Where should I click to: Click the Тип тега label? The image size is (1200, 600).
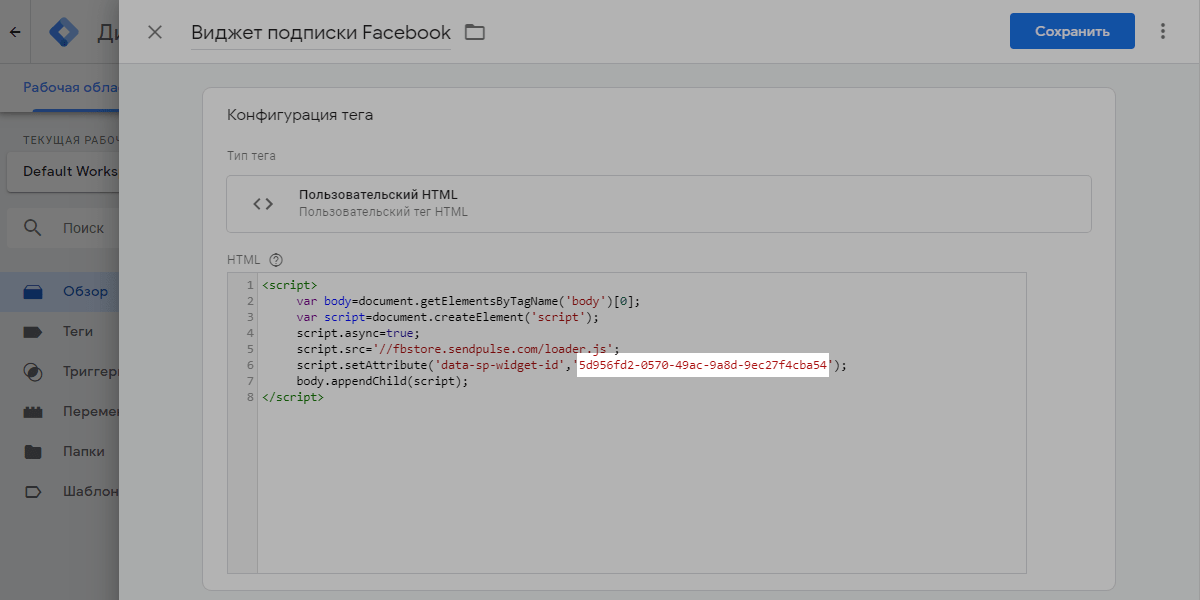252,156
